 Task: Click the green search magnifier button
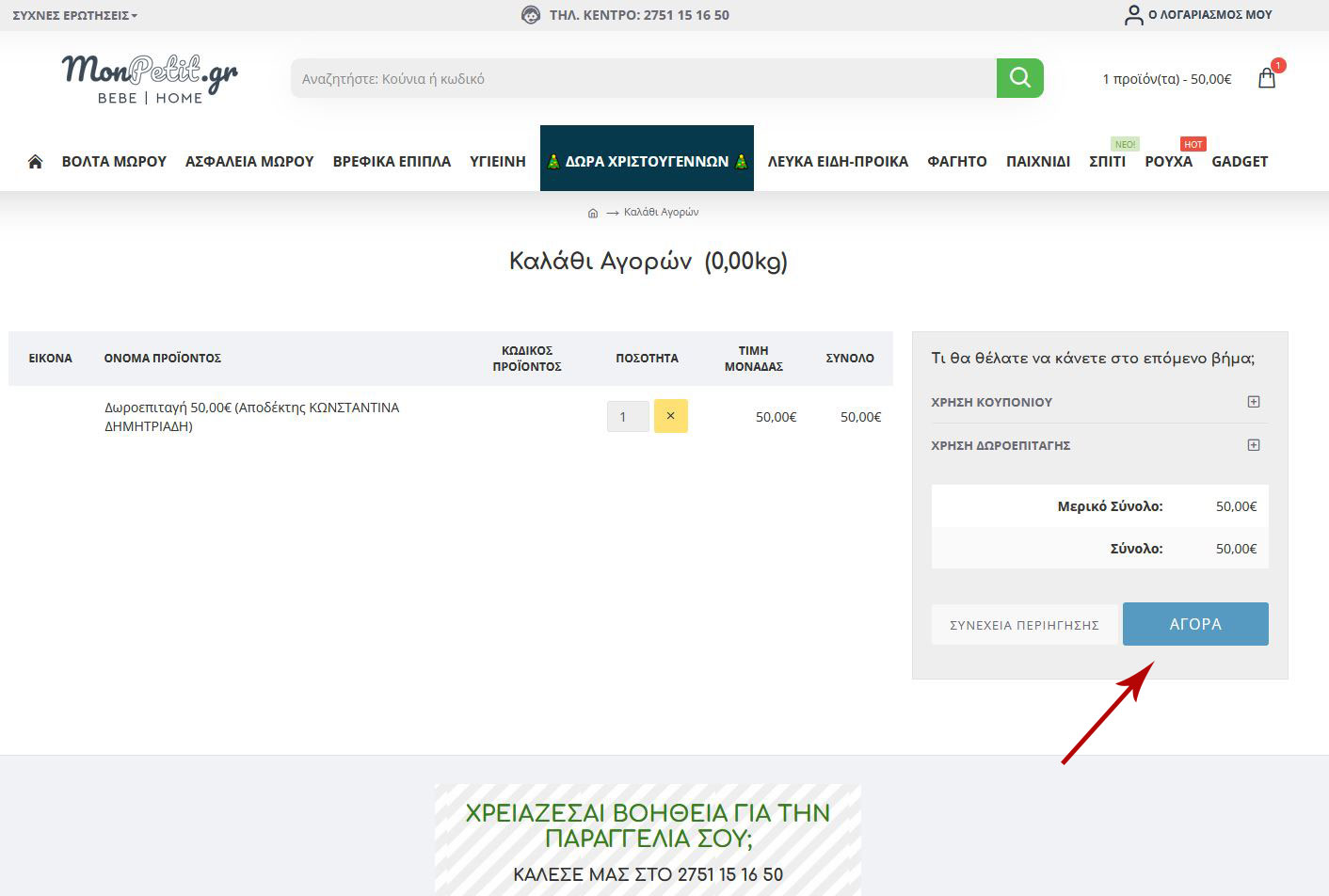1019,78
